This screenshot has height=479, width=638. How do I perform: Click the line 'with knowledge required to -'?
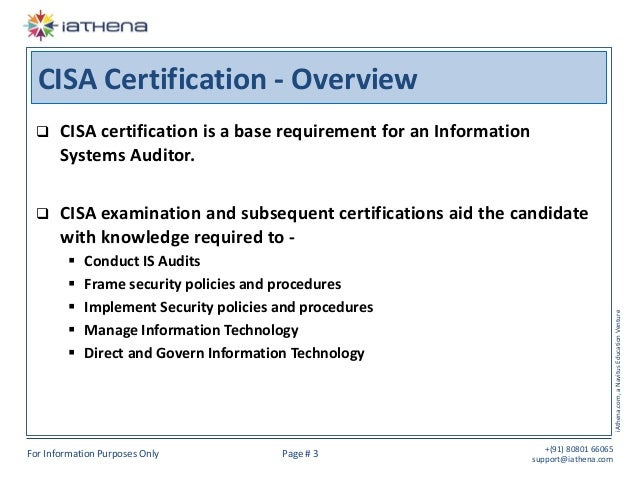(x=177, y=237)
